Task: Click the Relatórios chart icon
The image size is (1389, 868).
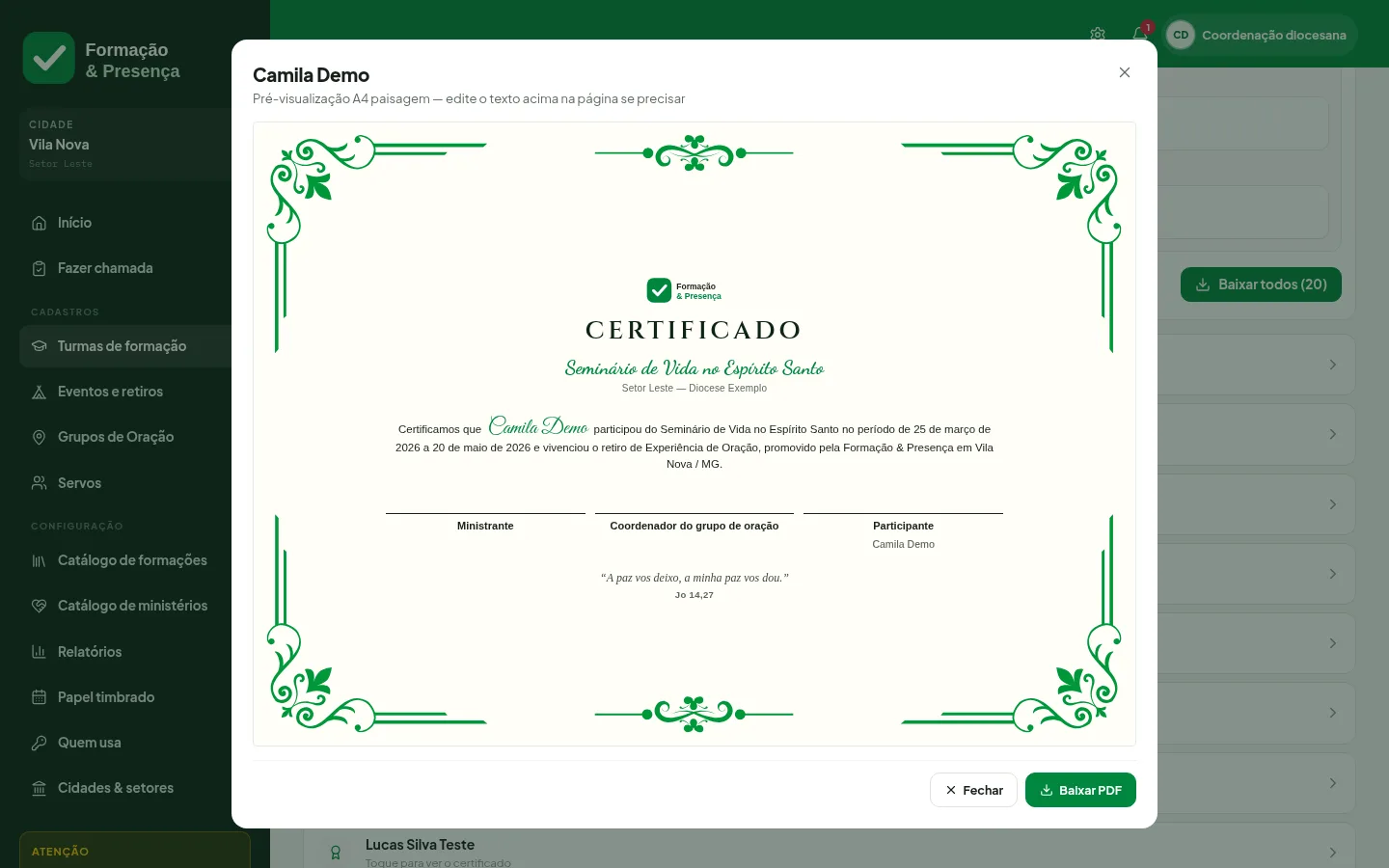Action: click(40, 652)
